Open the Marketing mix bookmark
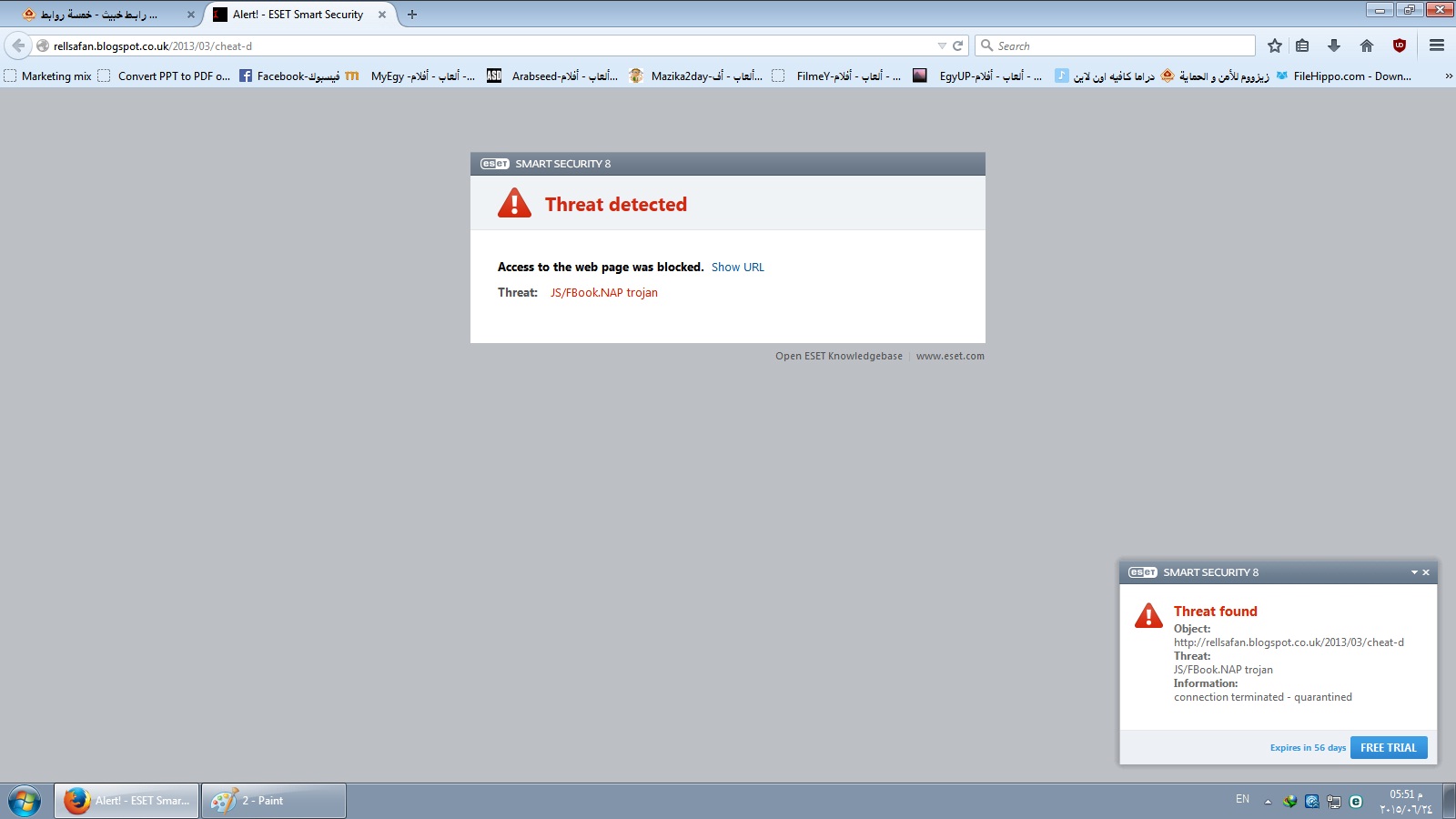The height and width of the screenshot is (819, 1456). [48, 76]
